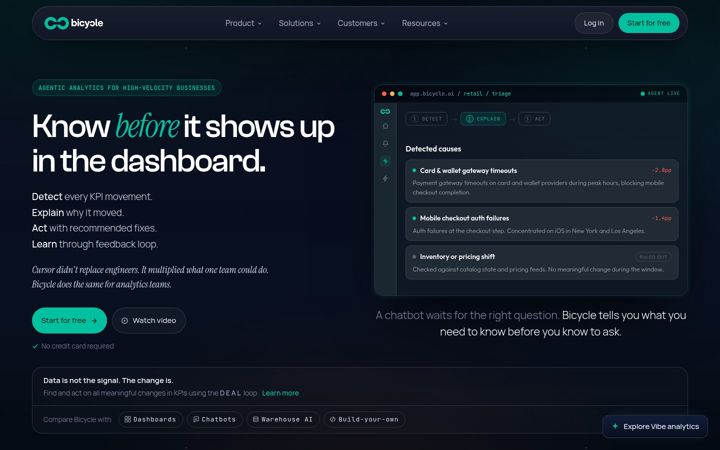Click Start for free in the navbar
This screenshot has height=450, width=720.
click(649, 23)
